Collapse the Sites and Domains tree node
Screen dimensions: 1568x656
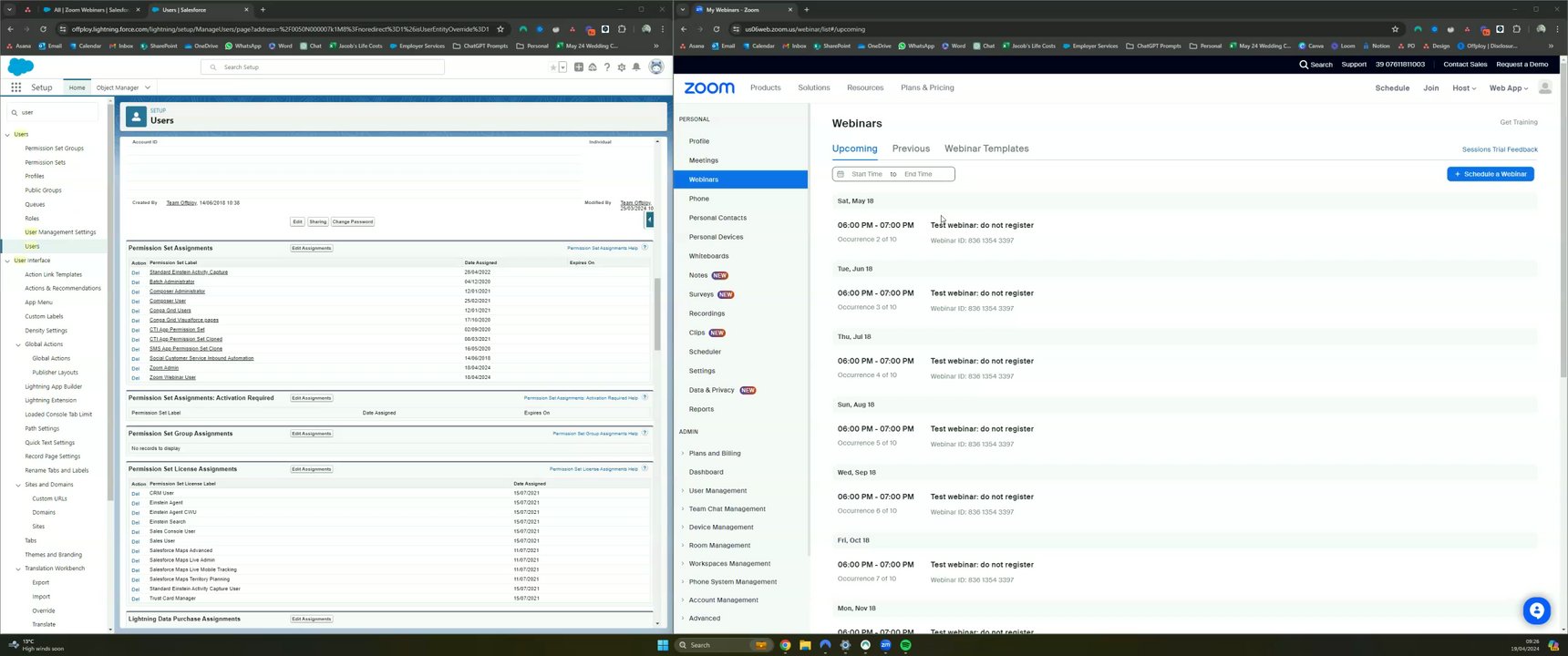point(18,485)
